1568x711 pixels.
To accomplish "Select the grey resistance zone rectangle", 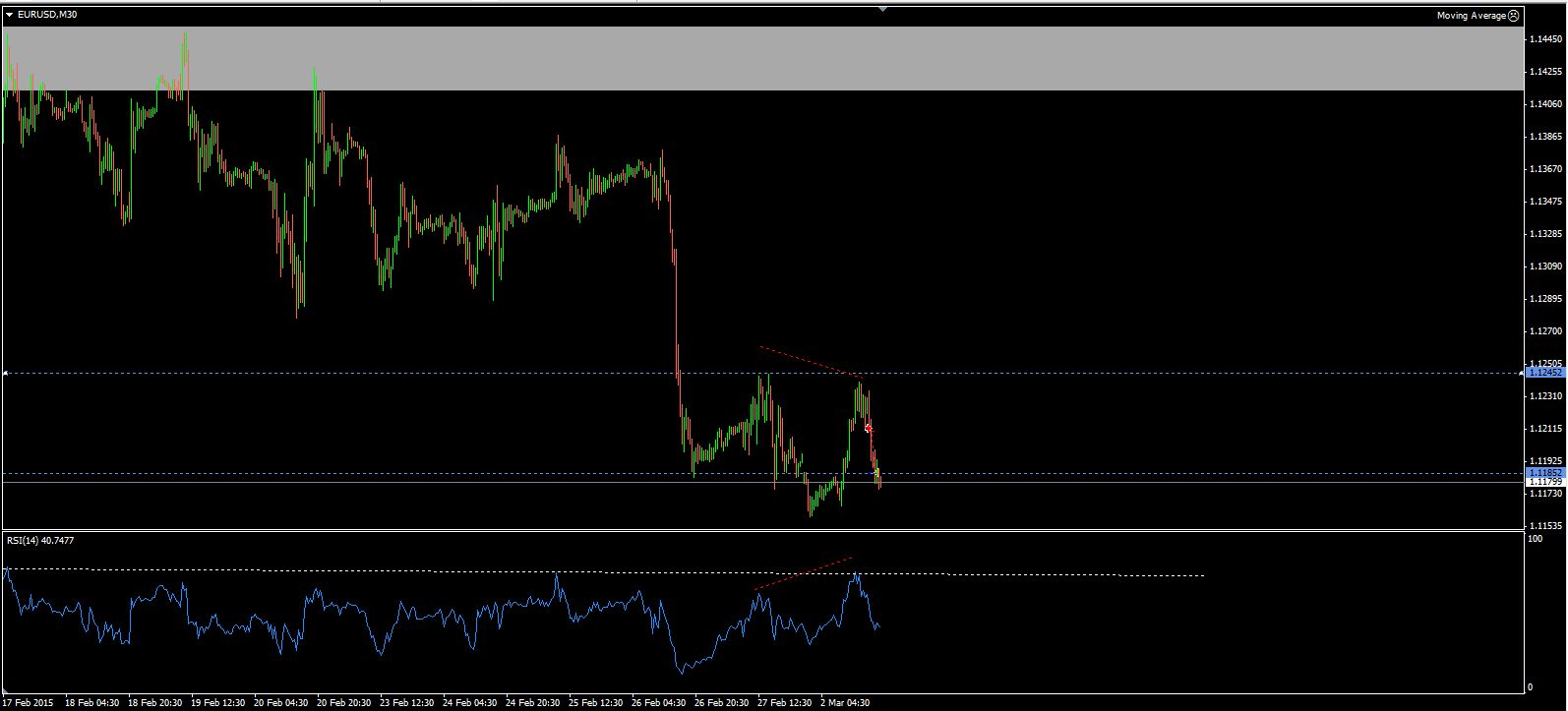I will point(762,59).
